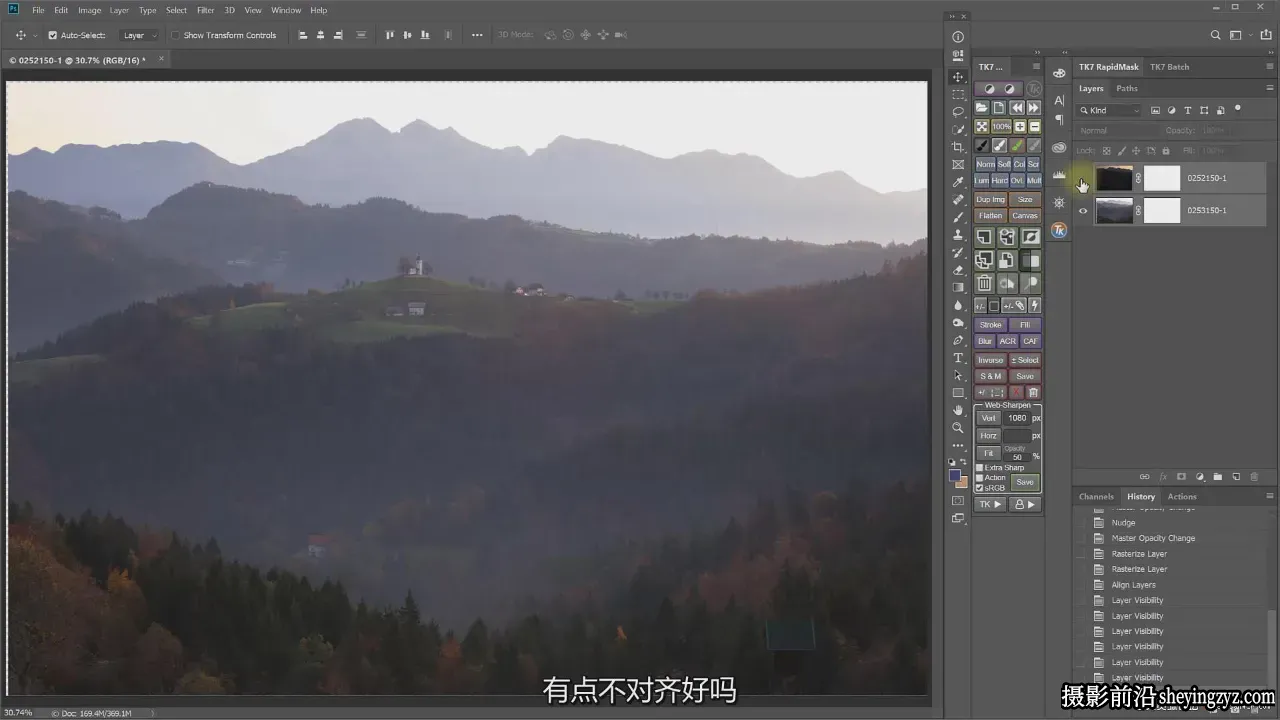1280x720 pixels.
Task: Click the foreground color swatch
Action: click(955, 476)
